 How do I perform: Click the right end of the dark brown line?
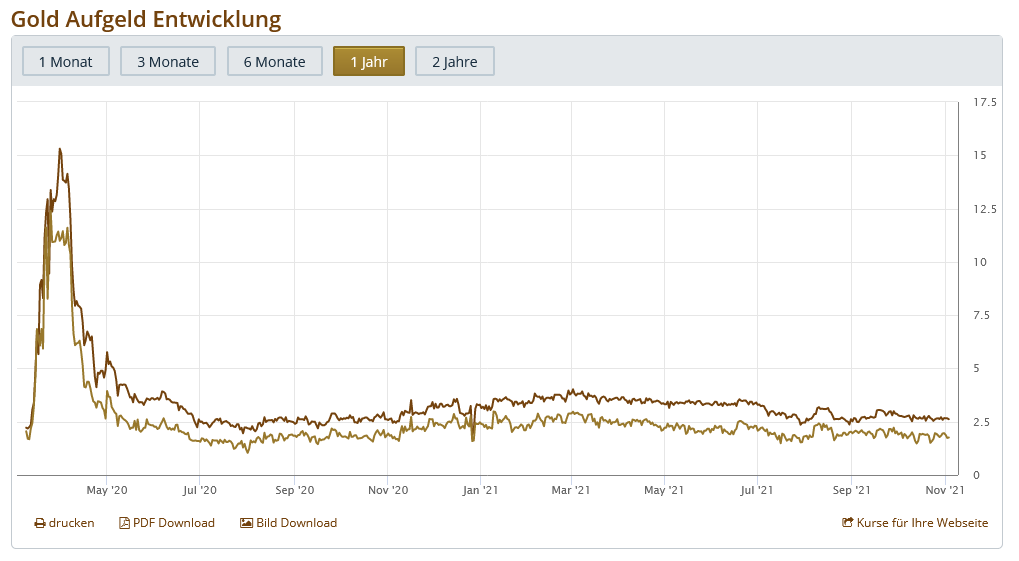pyautogui.click(x=948, y=419)
